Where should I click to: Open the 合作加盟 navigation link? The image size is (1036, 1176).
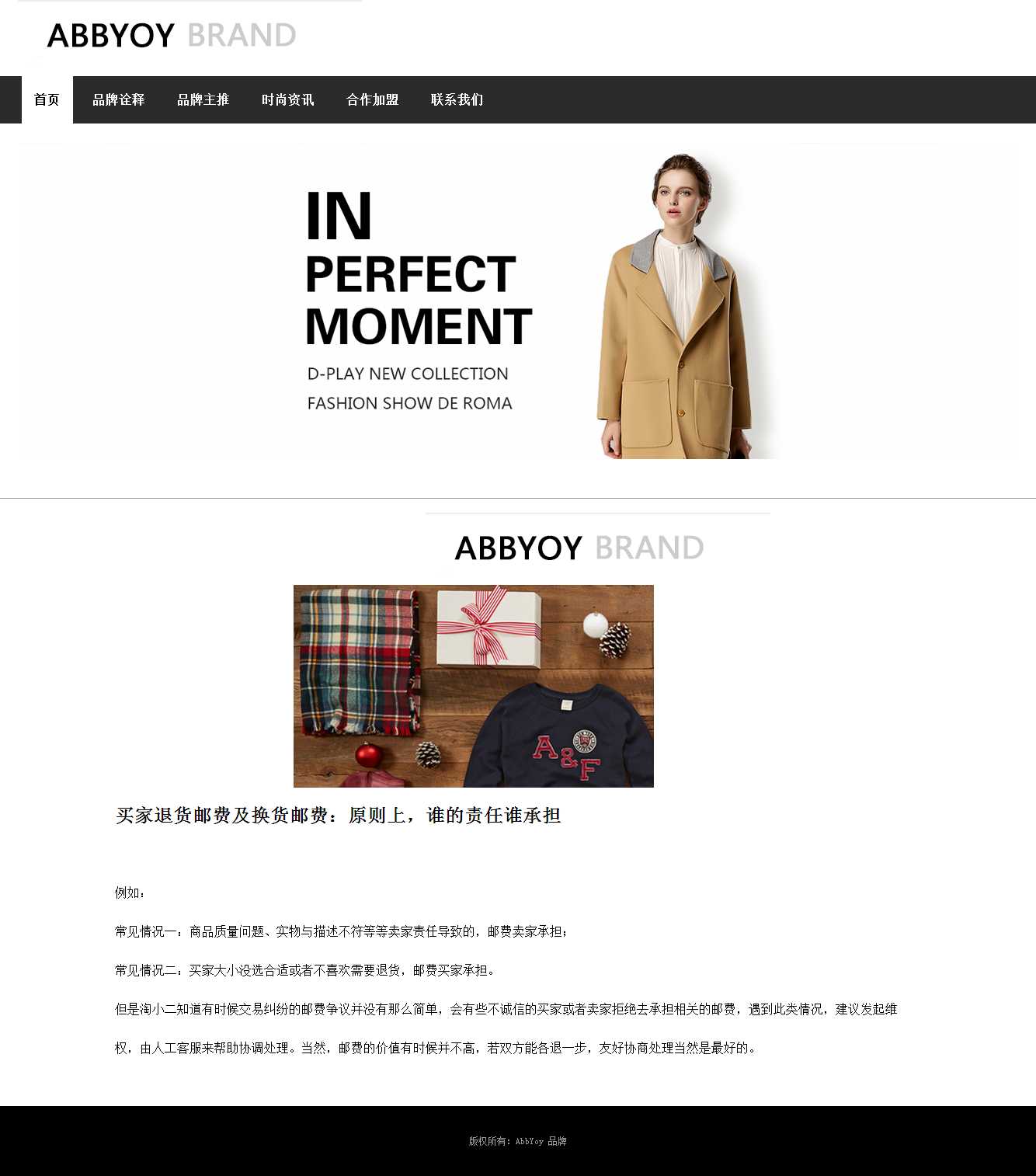tap(373, 99)
